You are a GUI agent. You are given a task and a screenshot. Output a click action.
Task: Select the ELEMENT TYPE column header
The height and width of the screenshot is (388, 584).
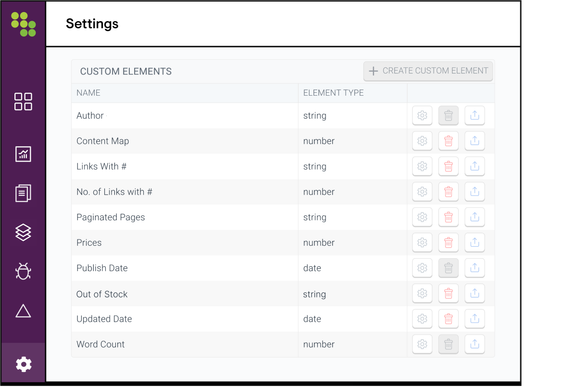(333, 93)
